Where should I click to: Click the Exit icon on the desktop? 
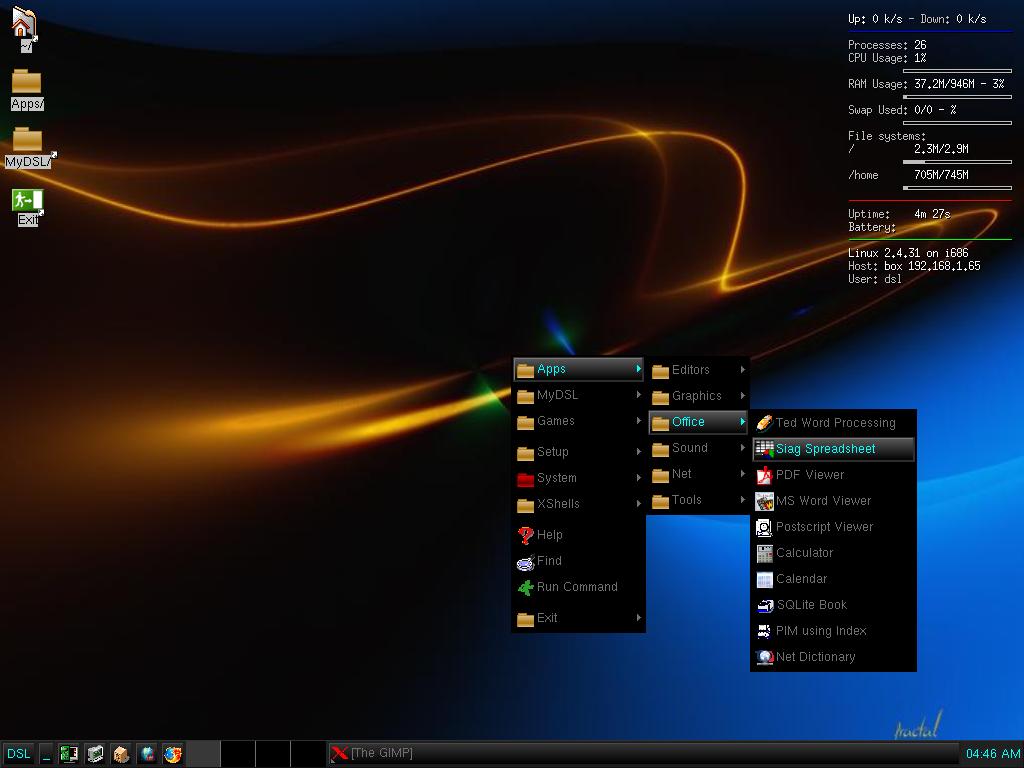coord(26,200)
